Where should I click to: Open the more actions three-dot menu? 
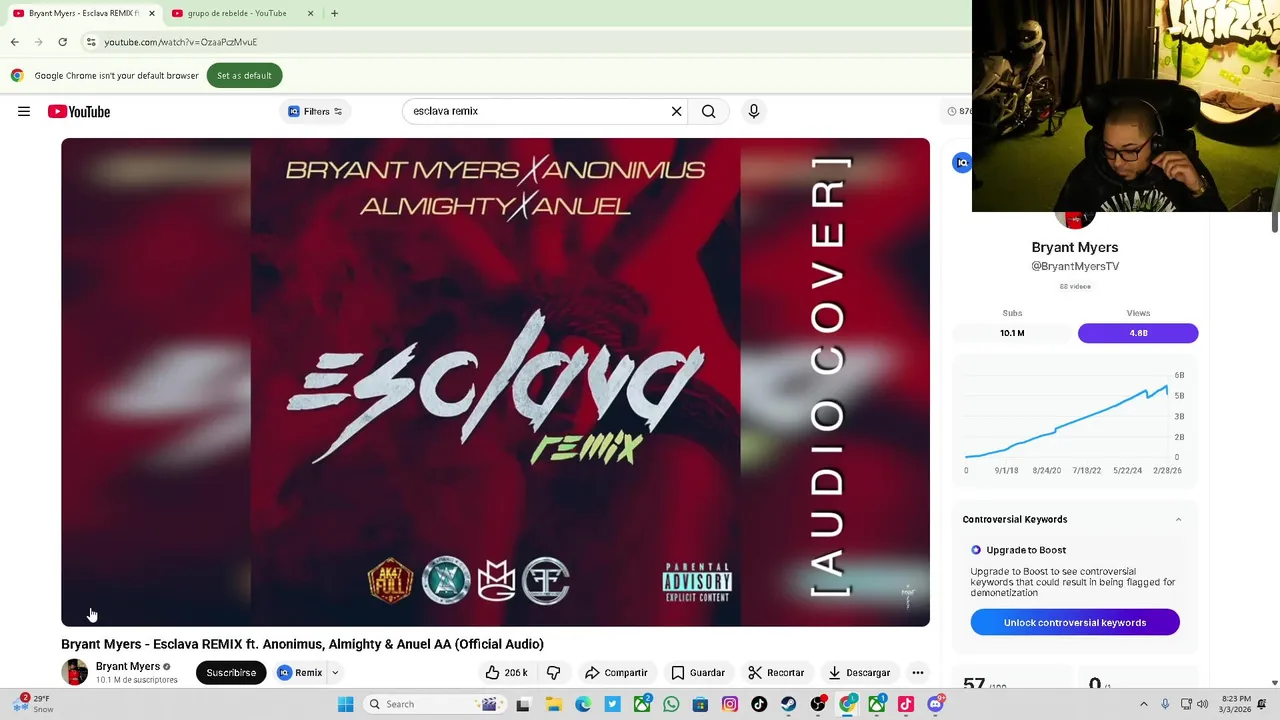click(x=917, y=673)
